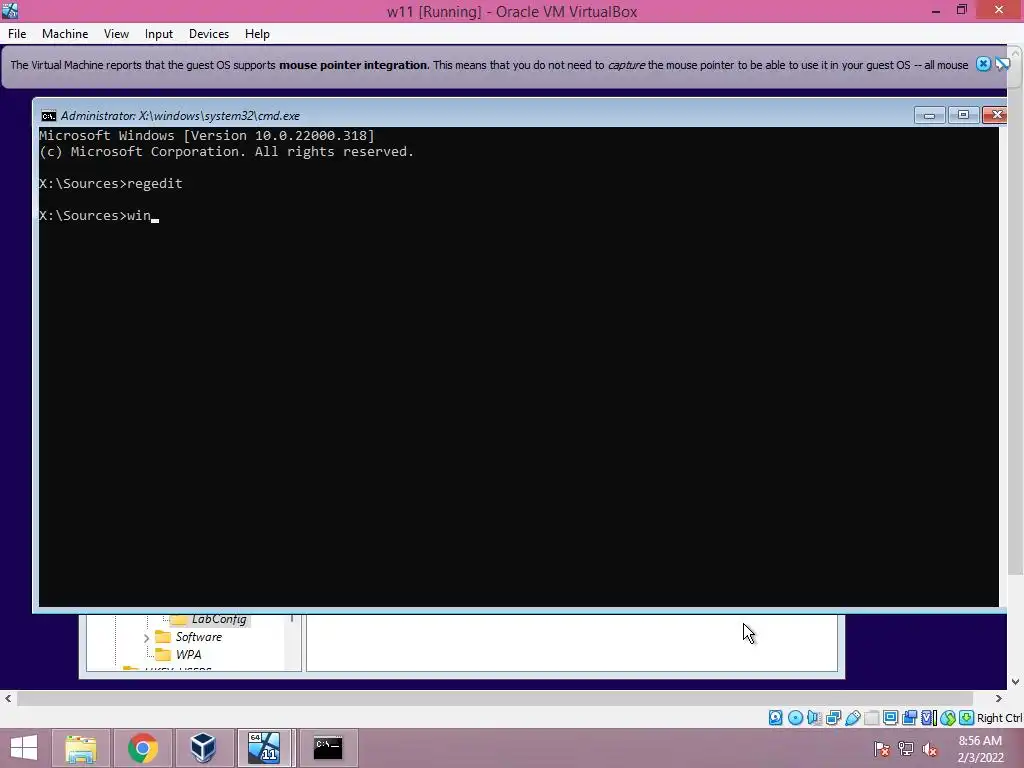Image resolution: width=1024 pixels, height=768 pixels.
Task: Click the network tray icon
Action: click(906, 749)
